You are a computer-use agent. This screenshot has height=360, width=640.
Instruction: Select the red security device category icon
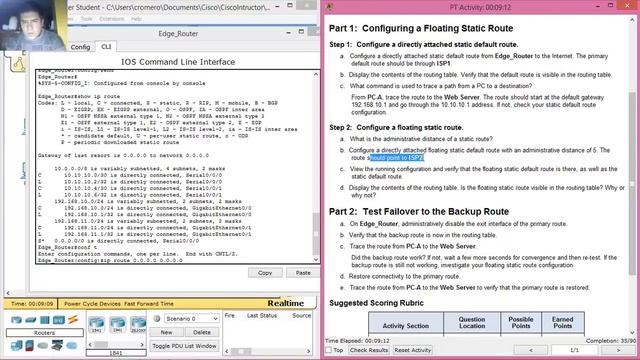(29, 345)
